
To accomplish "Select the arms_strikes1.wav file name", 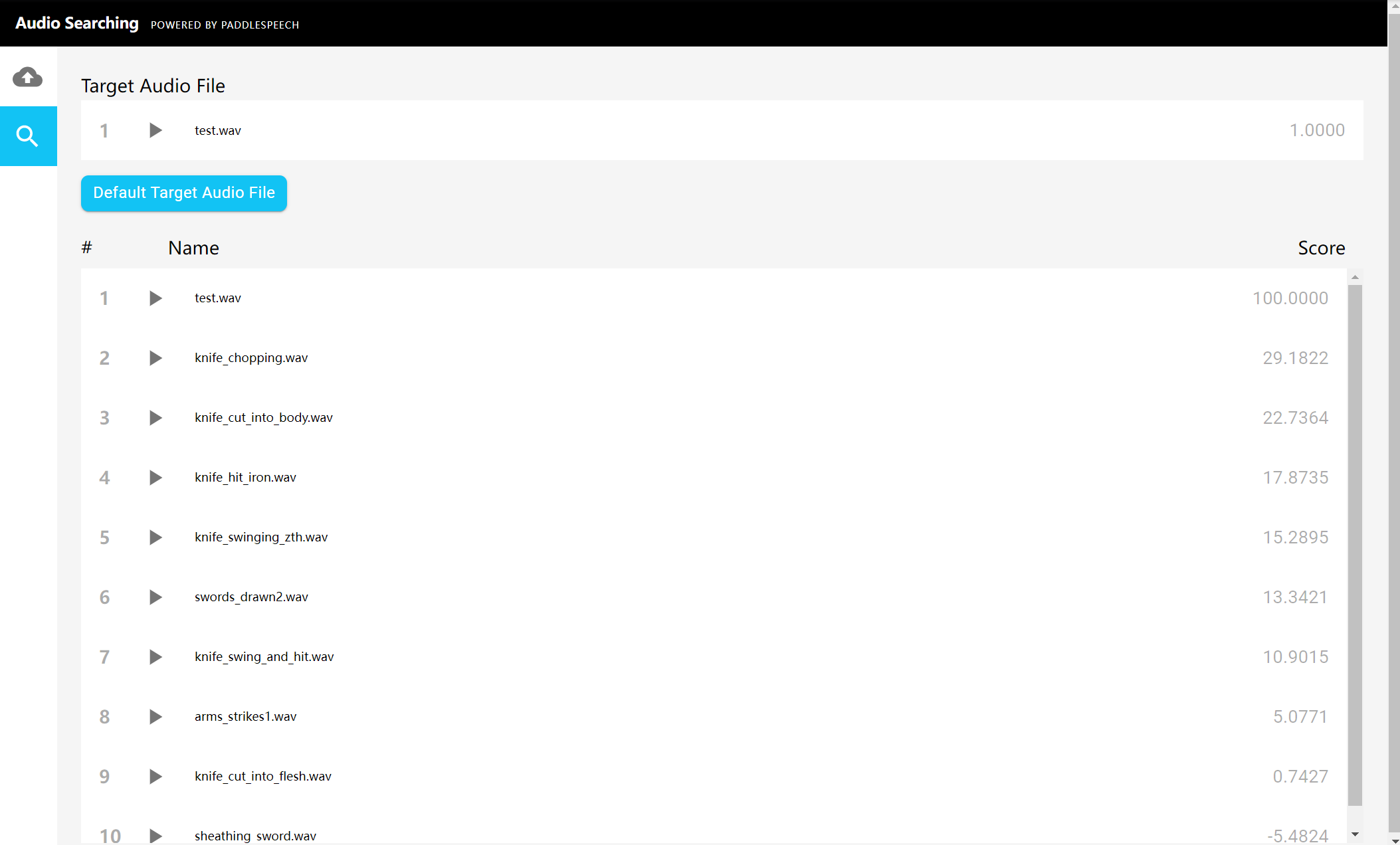I will click(246, 717).
